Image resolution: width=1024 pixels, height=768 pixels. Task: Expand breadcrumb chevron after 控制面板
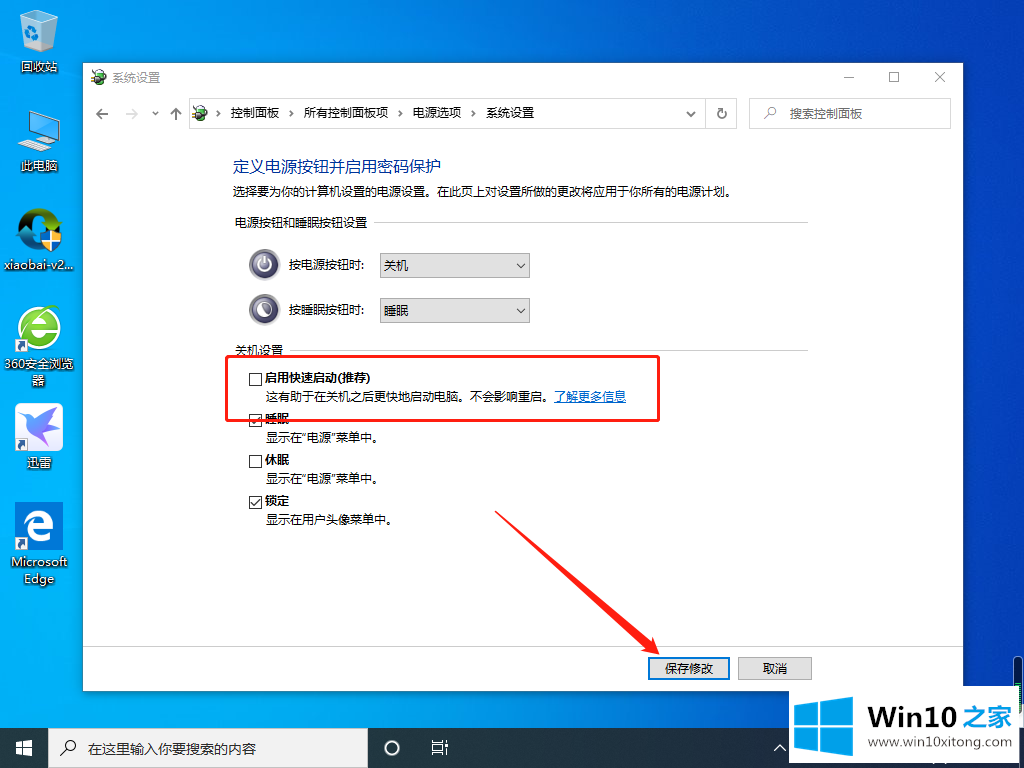[x=291, y=114]
